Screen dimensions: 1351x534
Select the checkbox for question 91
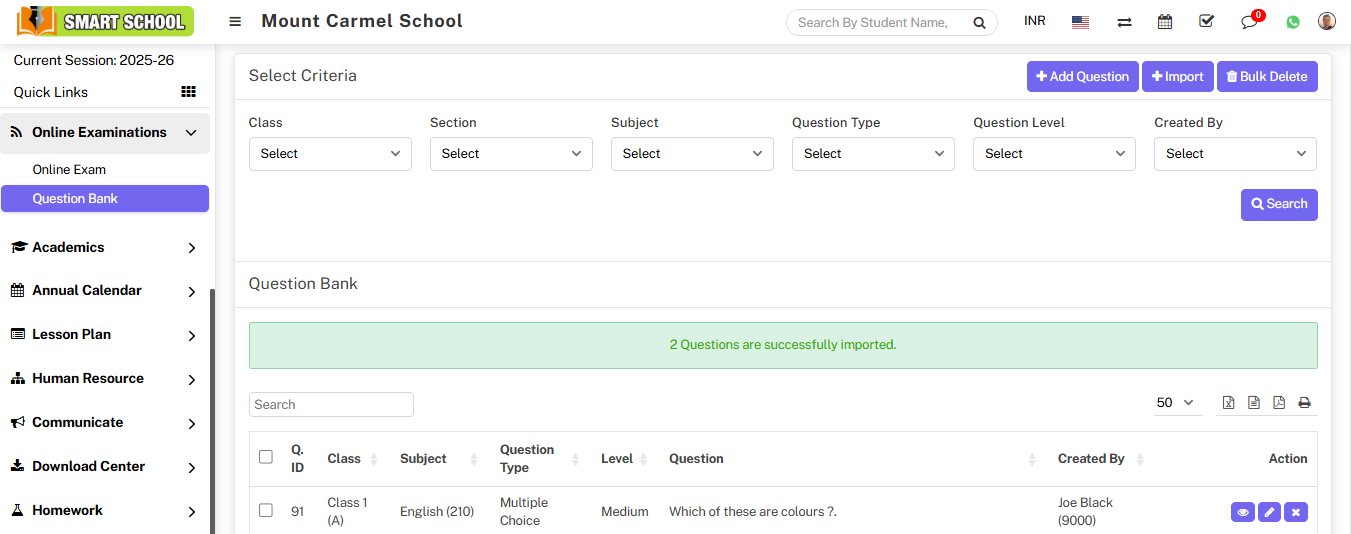click(x=266, y=510)
